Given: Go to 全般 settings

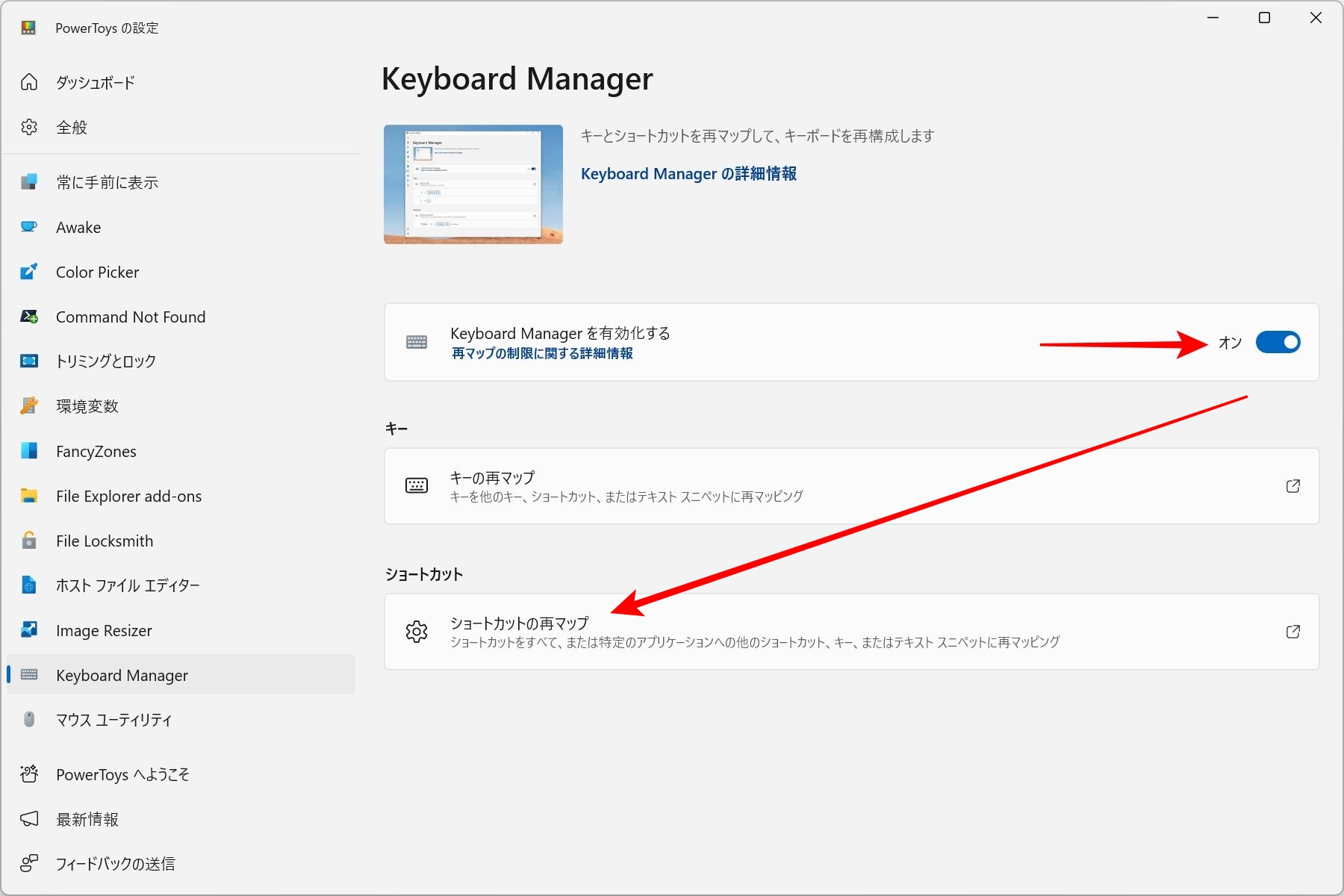Looking at the screenshot, I should point(181,127).
